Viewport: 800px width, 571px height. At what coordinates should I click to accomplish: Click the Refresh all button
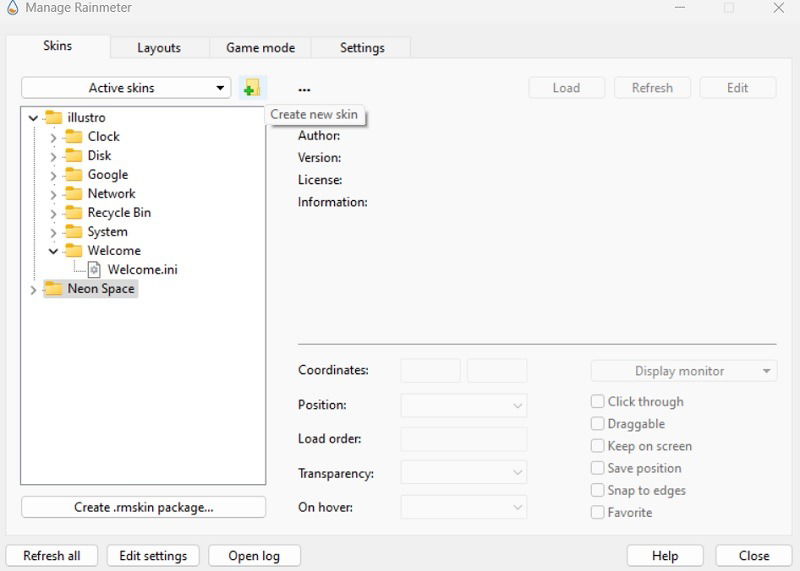[52, 556]
